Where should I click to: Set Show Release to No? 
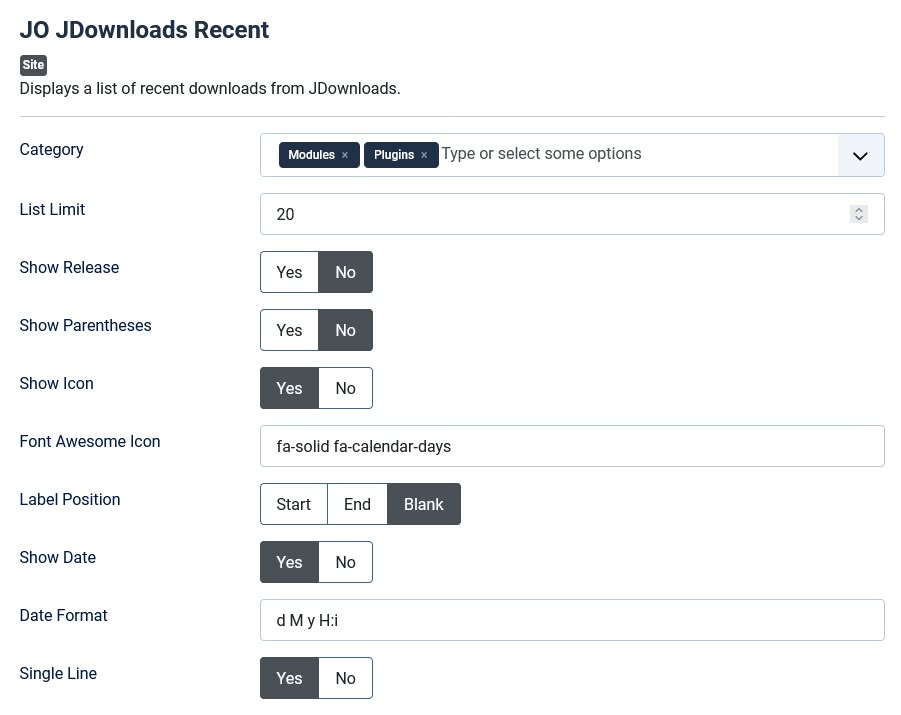tap(345, 272)
